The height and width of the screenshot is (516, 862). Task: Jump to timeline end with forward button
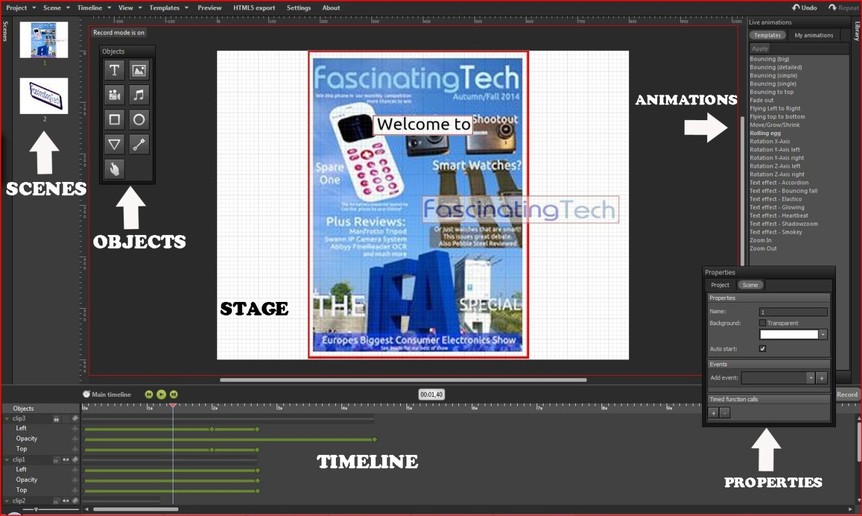click(x=174, y=394)
